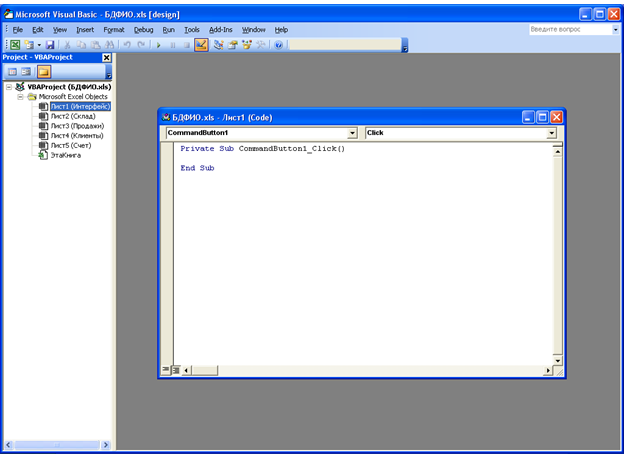This screenshot has width=626, height=454.
Task: Open the Help menu
Action: click(281, 30)
